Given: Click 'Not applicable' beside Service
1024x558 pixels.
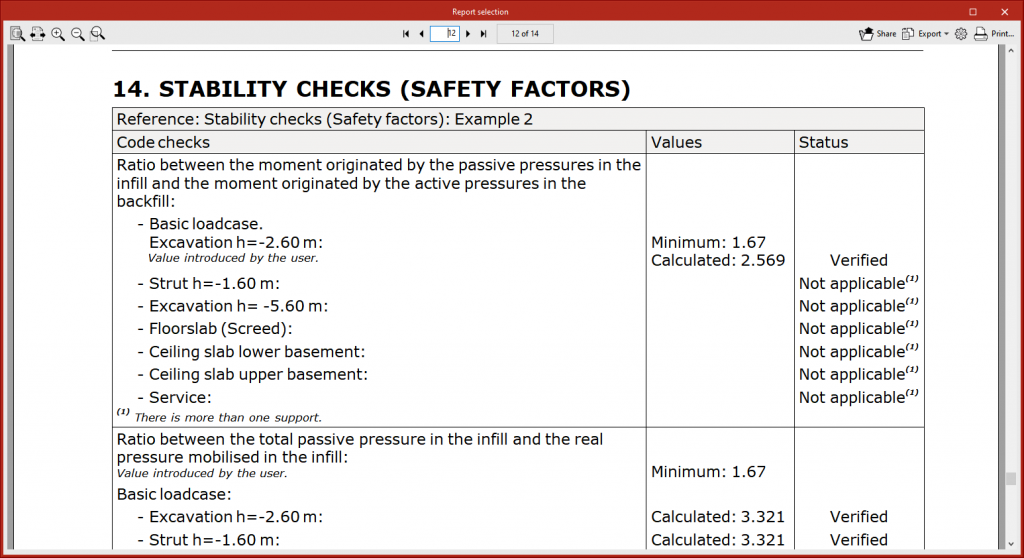Looking at the screenshot, I should (x=858, y=397).
